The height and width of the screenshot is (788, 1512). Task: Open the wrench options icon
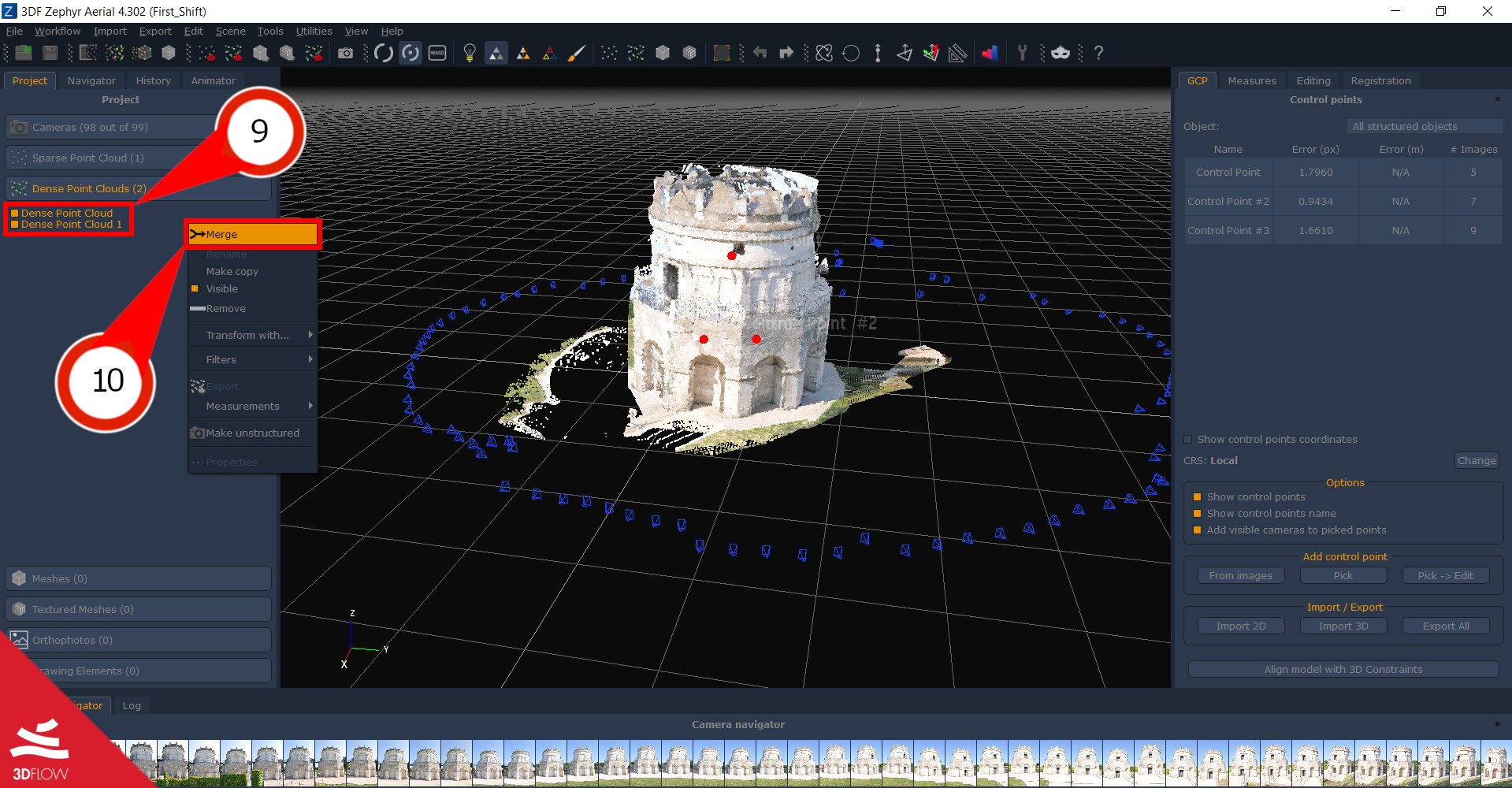1023,53
